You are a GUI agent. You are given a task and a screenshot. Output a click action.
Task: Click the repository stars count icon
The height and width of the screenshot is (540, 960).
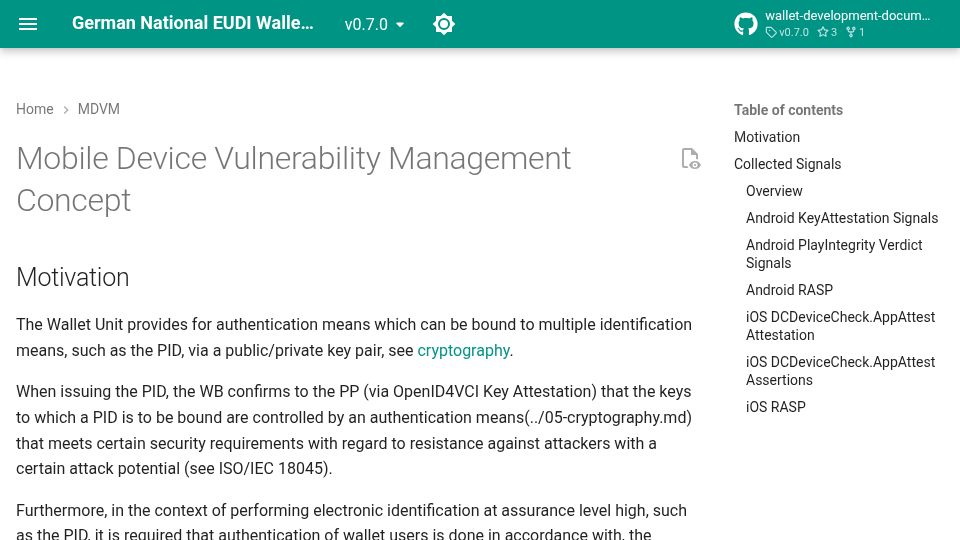823,32
